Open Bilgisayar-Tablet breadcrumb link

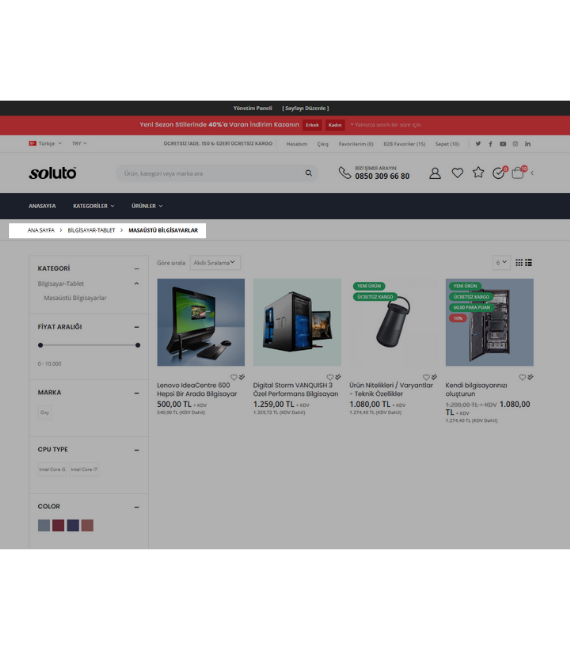(91, 230)
